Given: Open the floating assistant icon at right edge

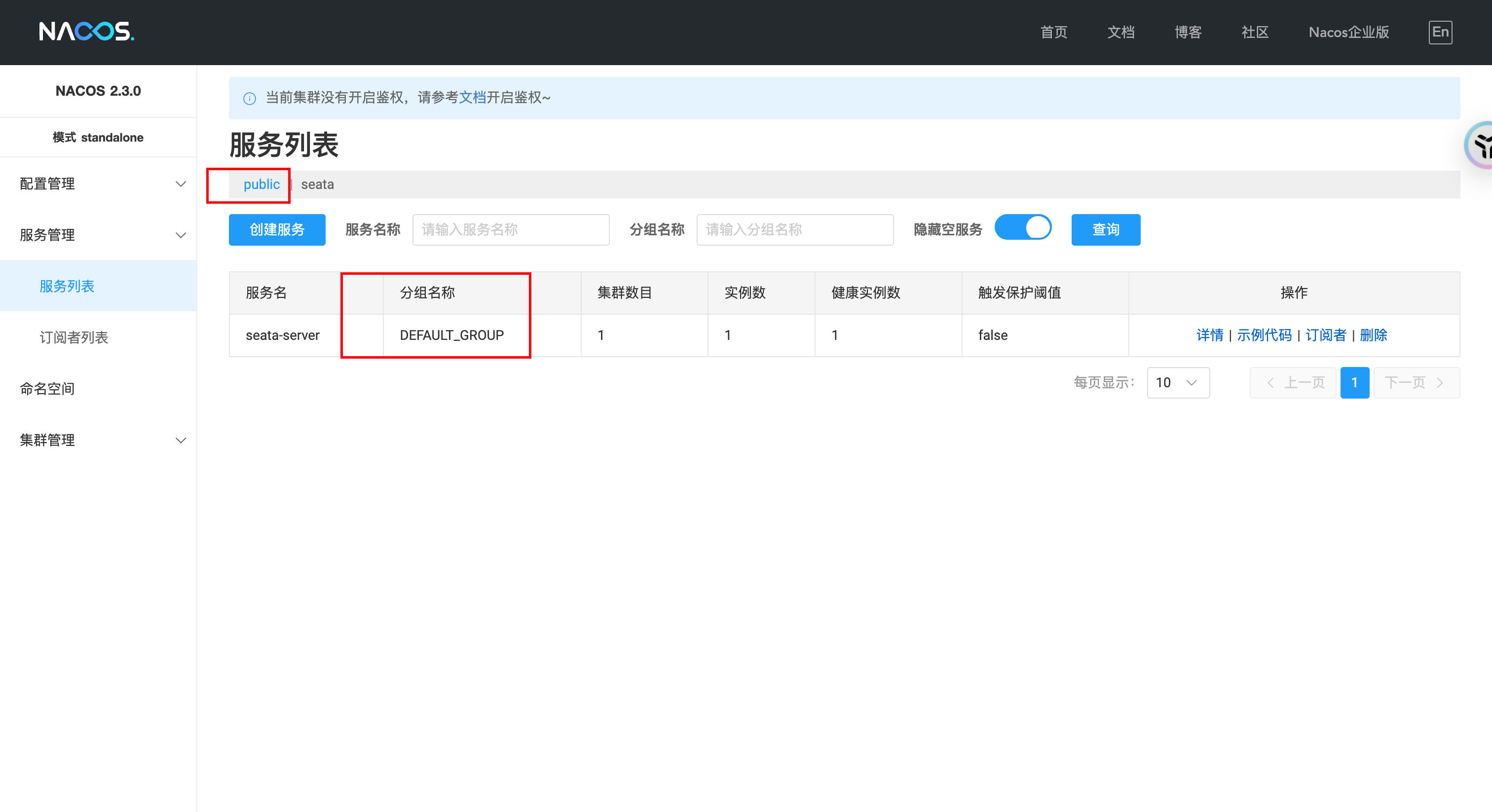Looking at the screenshot, I should (x=1480, y=146).
